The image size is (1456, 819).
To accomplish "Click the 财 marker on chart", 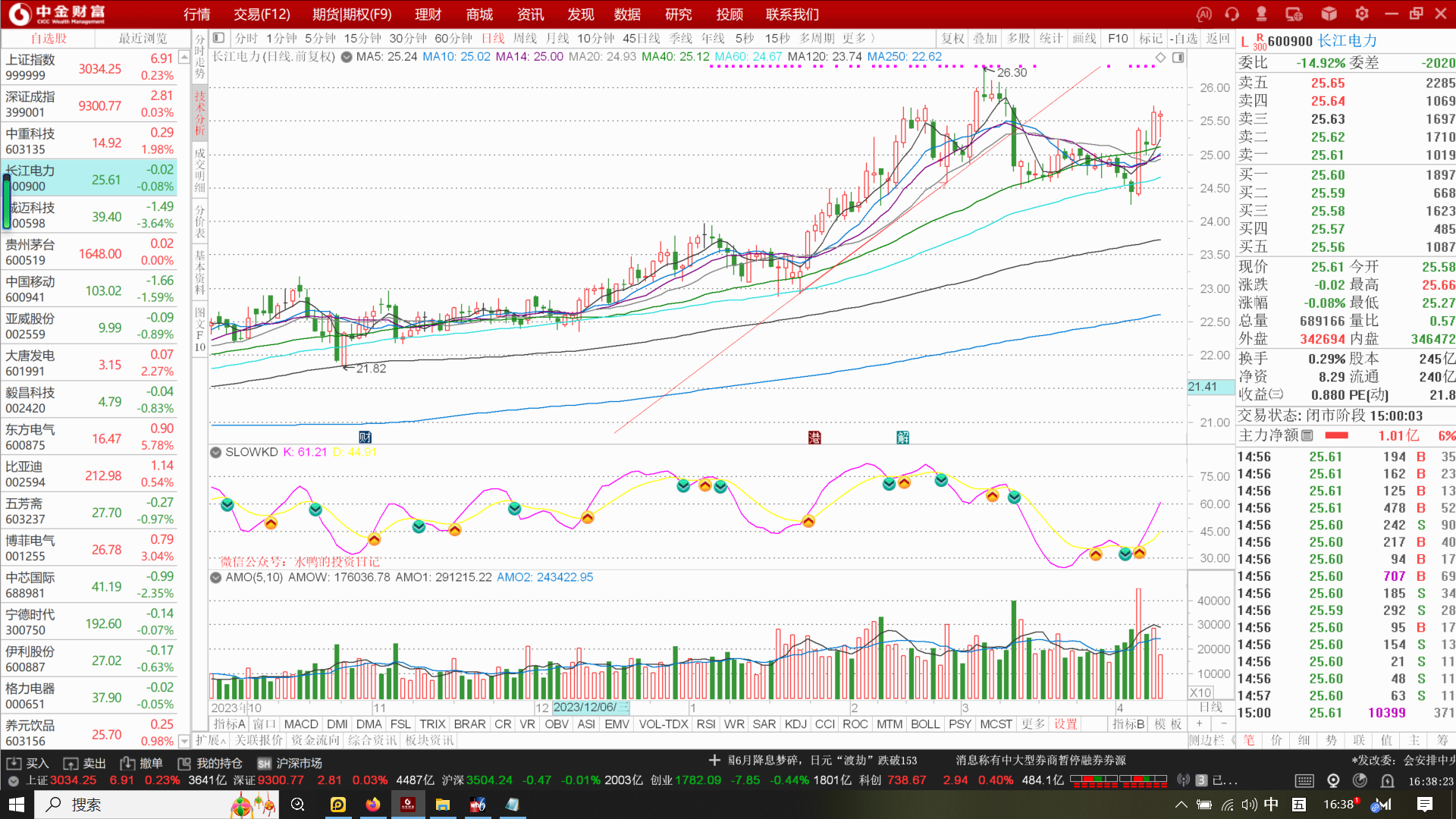I will point(365,437).
